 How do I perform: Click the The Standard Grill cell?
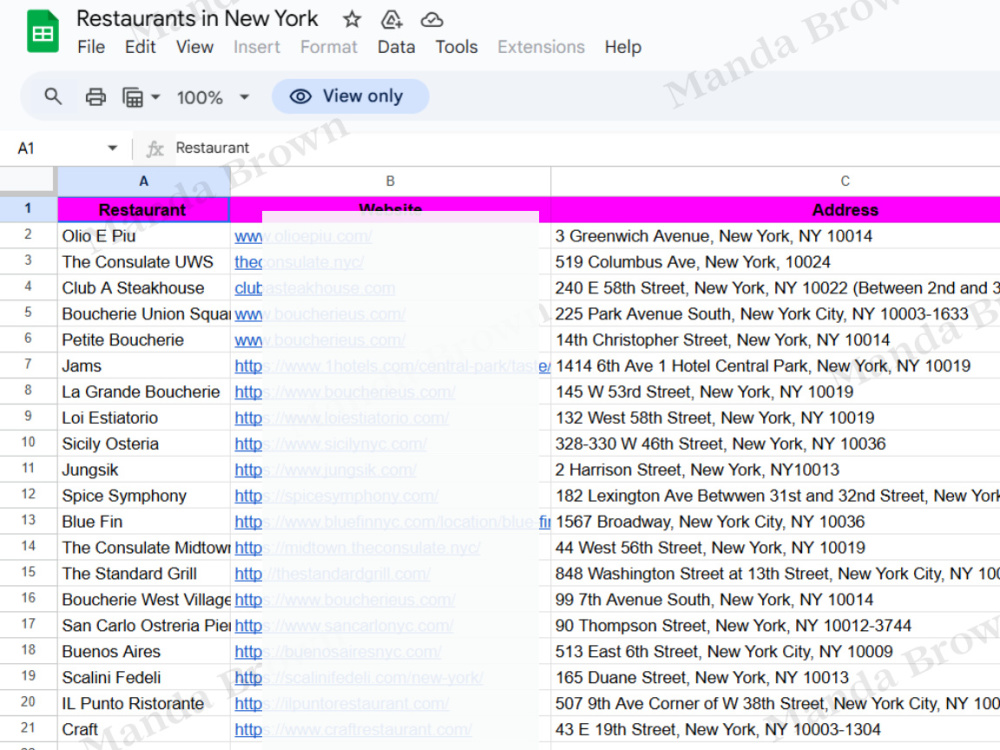click(143, 574)
